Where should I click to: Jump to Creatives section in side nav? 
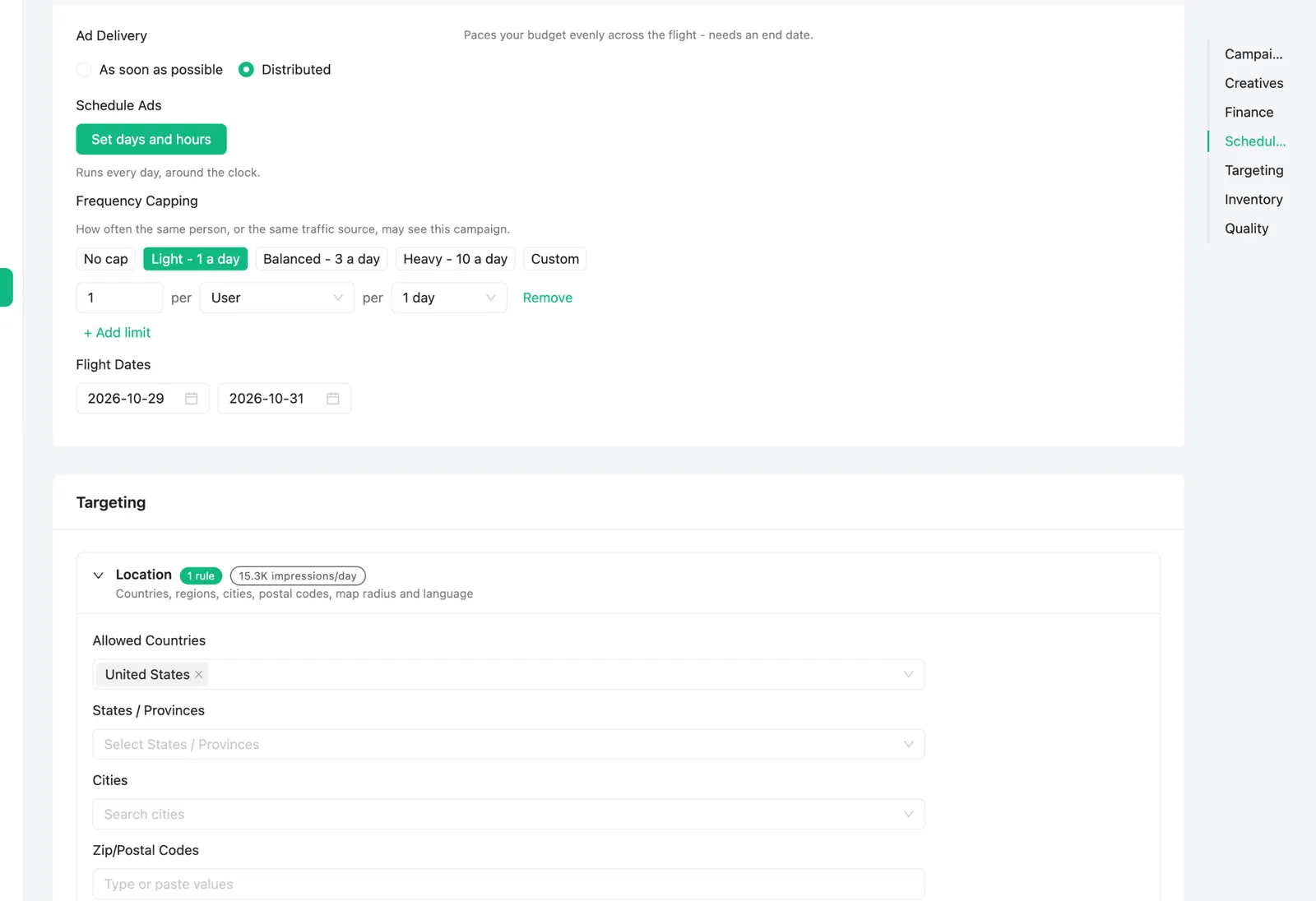1253,83
